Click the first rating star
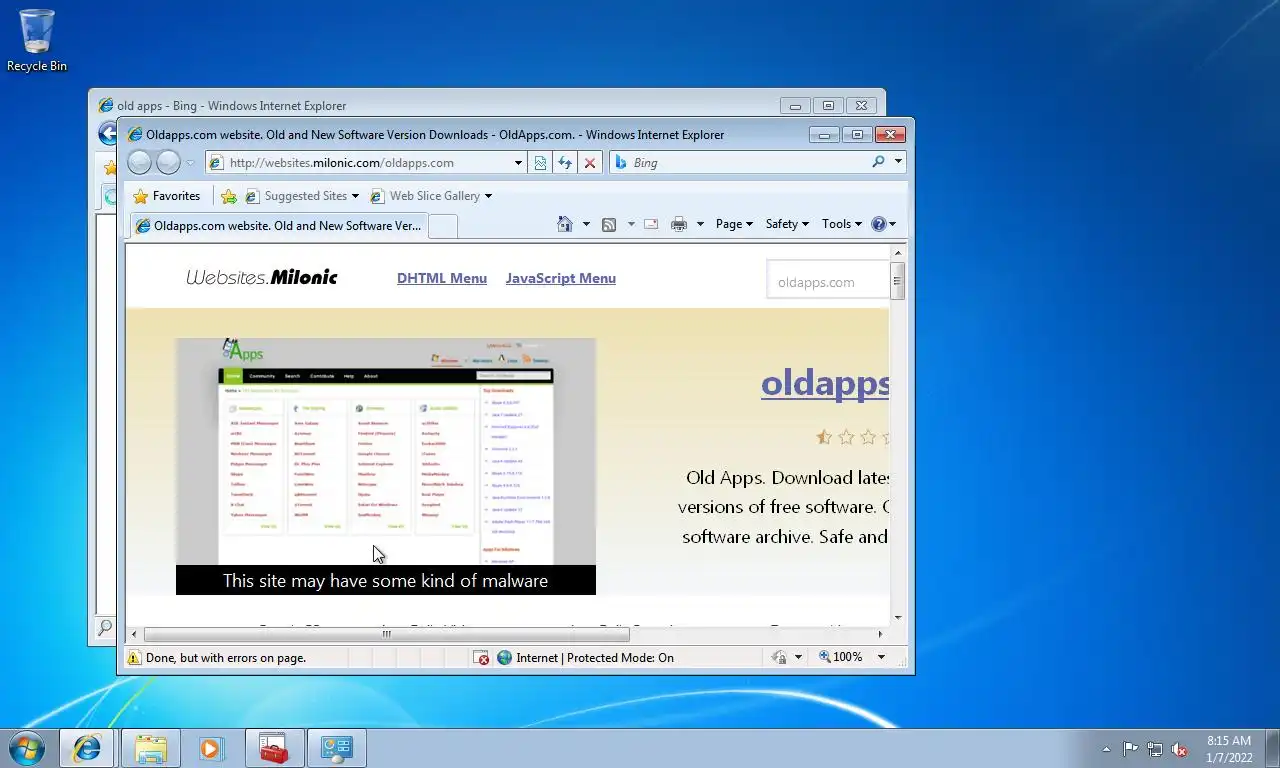 [x=824, y=437]
